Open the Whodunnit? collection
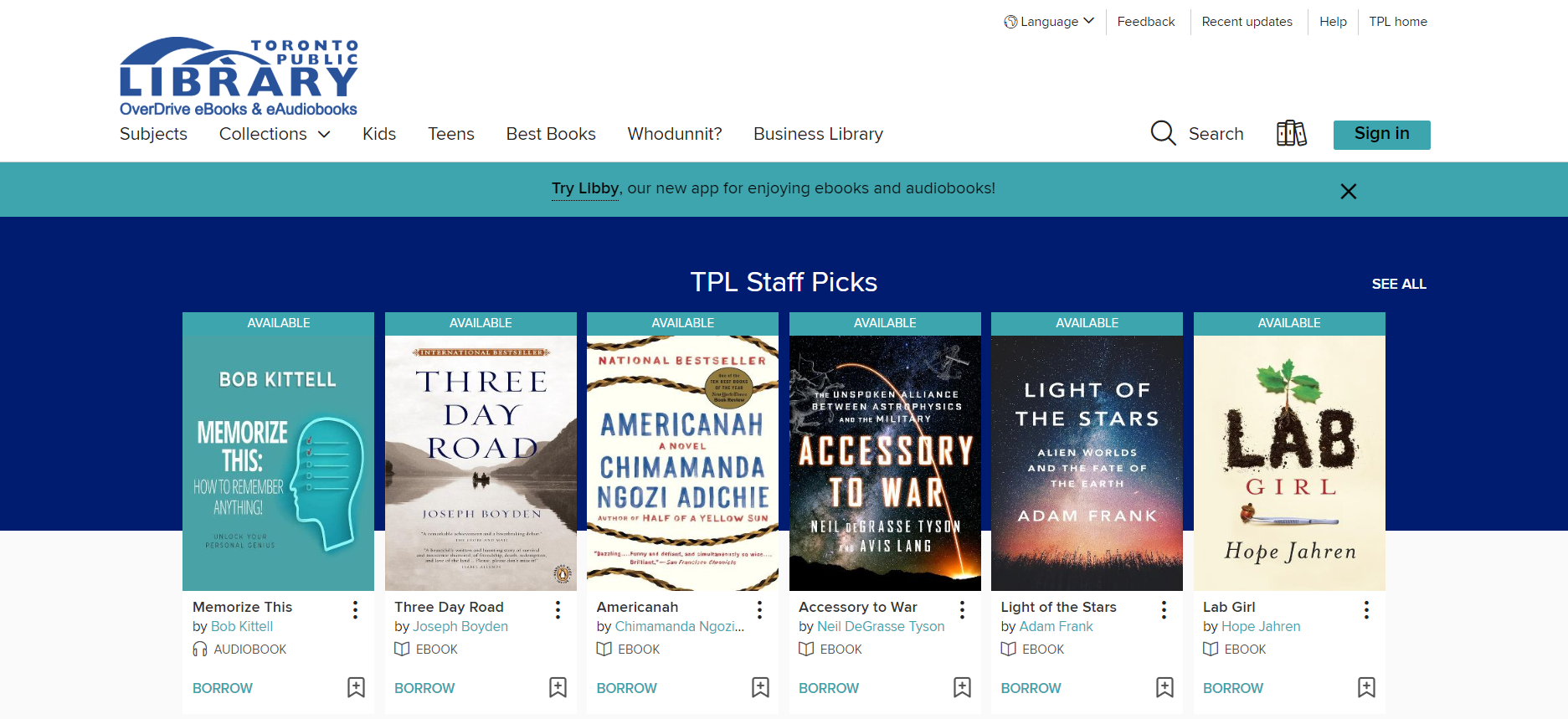1568x719 pixels. (675, 134)
